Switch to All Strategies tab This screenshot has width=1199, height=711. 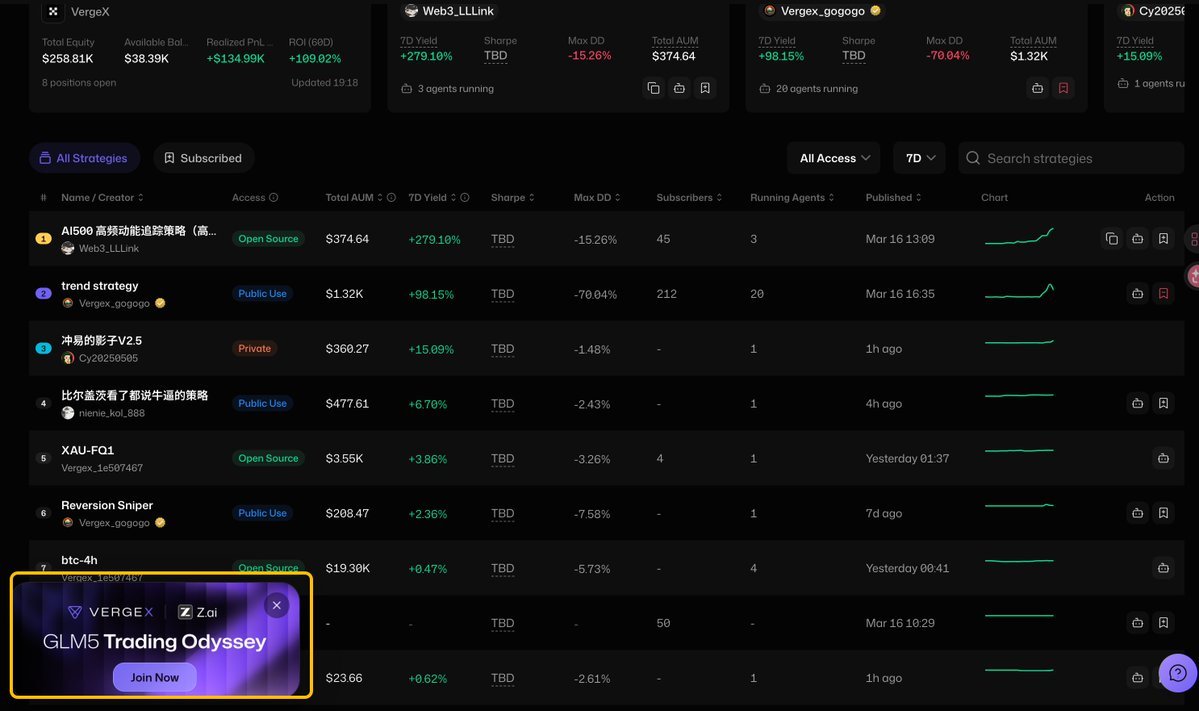(x=83, y=158)
